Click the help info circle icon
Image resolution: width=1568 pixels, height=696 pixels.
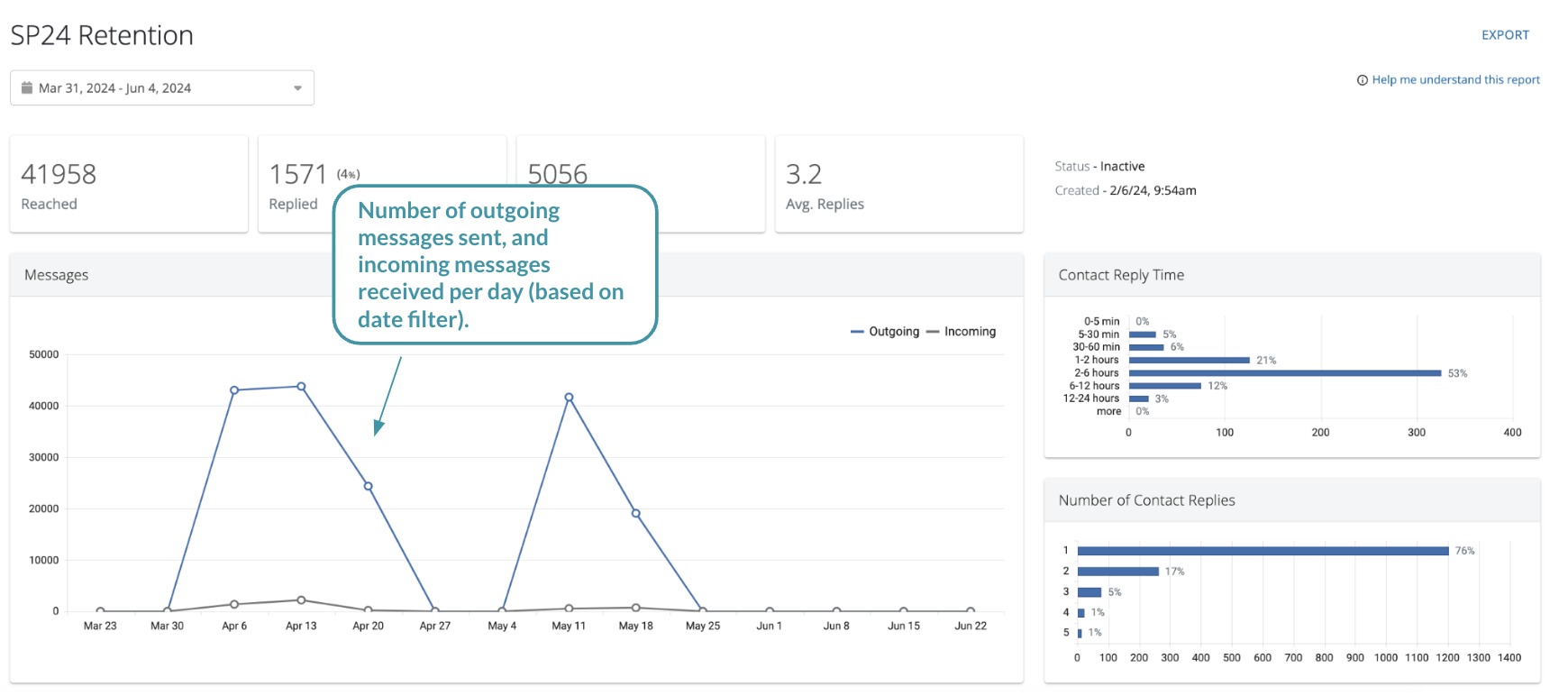pyautogui.click(x=1362, y=80)
